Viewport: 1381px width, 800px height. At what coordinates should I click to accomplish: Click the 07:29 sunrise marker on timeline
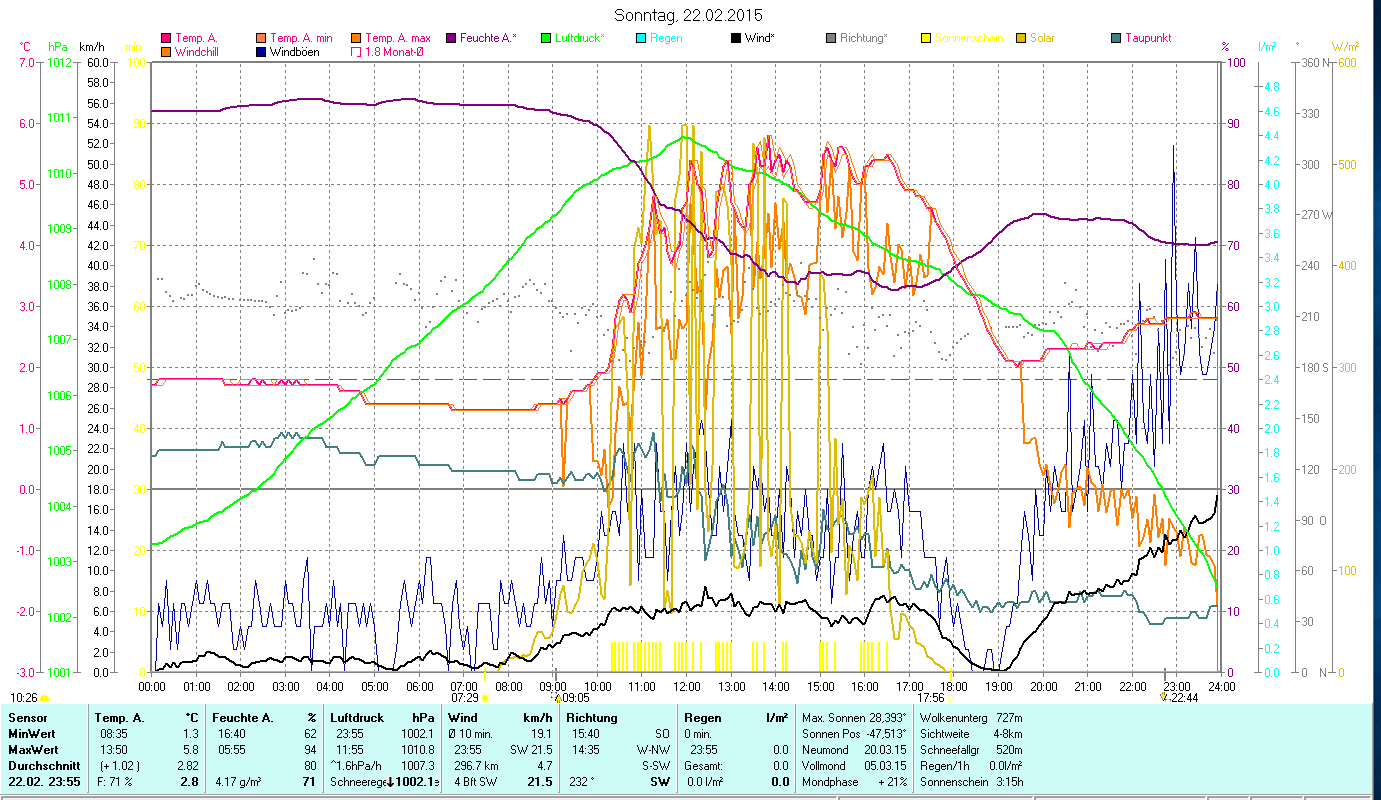coord(465,697)
